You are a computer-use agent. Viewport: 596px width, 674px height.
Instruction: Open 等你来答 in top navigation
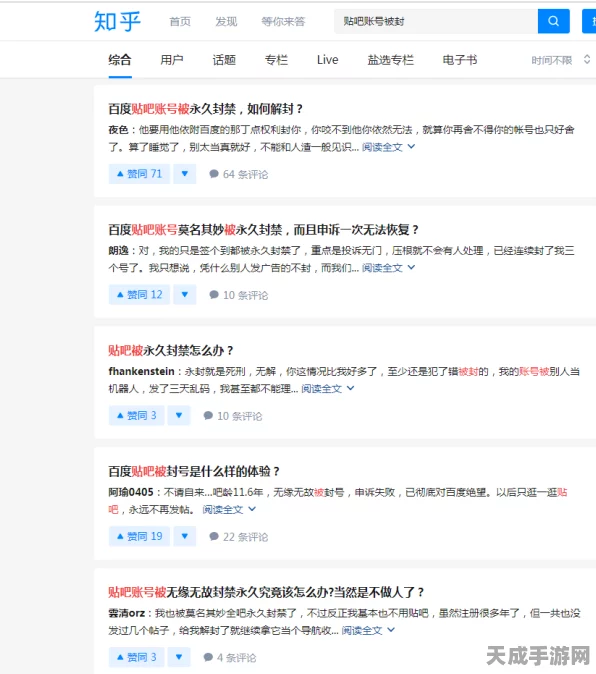tap(283, 21)
